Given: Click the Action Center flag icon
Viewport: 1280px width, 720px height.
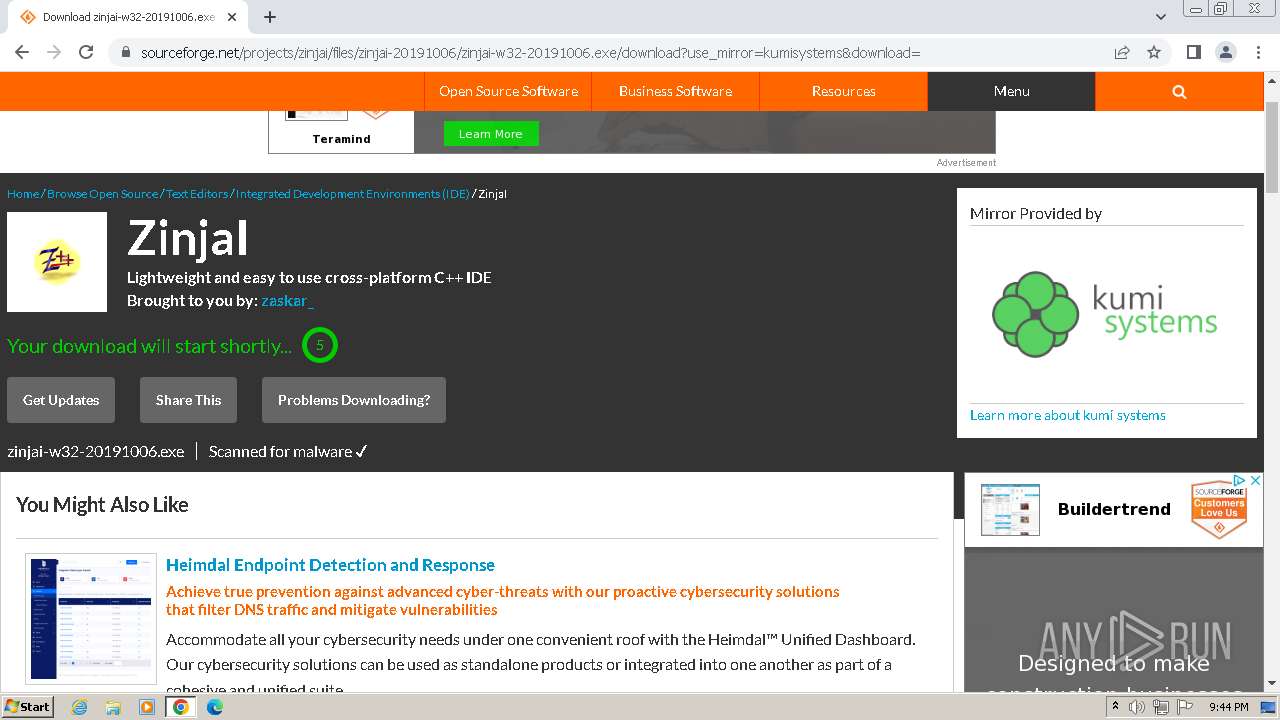Looking at the screenshot, I should 1184,707.
